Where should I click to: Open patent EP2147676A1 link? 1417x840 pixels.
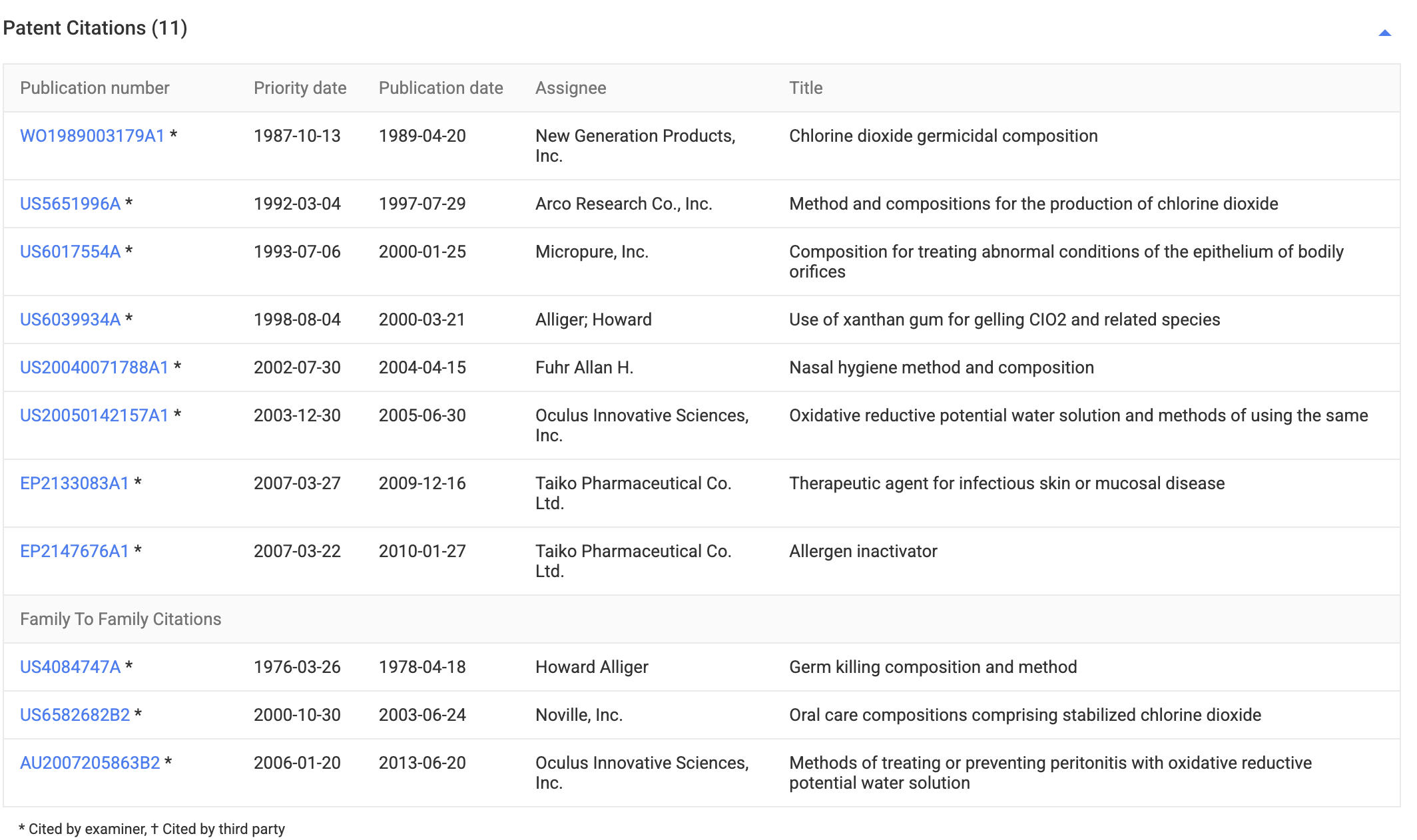tap(74, 551)
